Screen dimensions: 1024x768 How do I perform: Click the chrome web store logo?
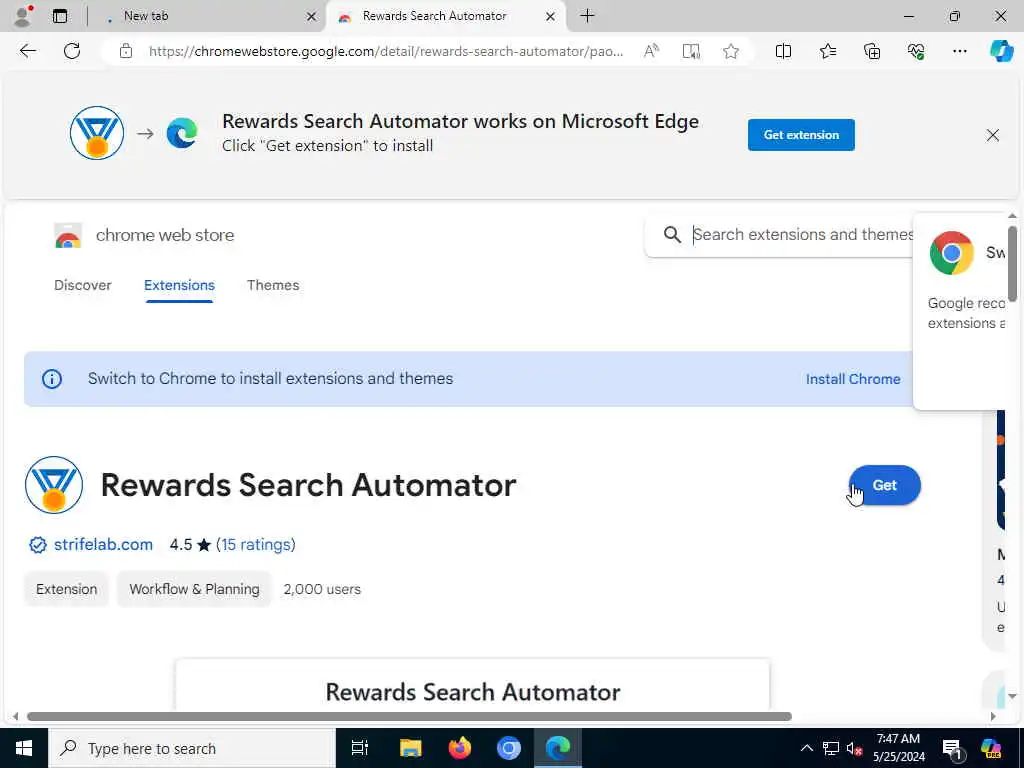tap(68, 235)
